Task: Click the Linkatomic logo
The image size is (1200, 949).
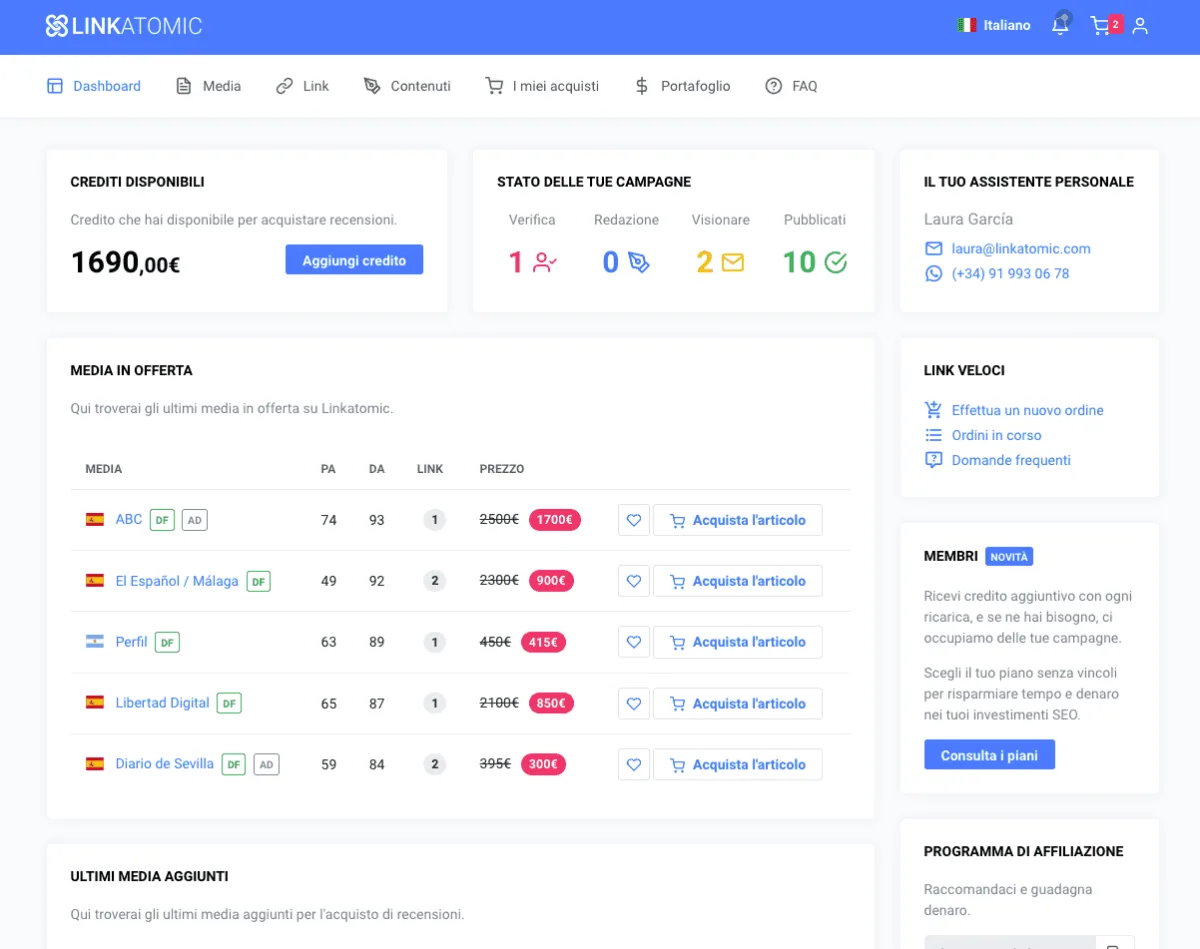Action: [124, 26]
